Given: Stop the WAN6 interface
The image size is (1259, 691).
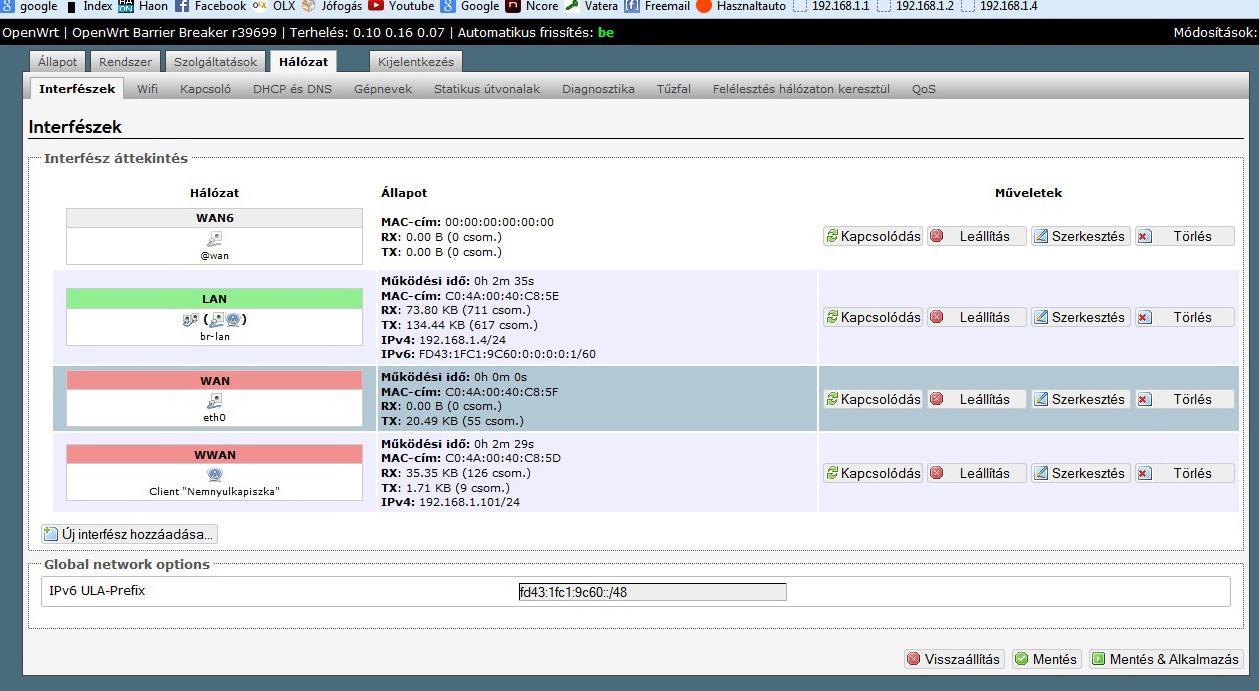Looking at the screenshot, I should (976, 237).
